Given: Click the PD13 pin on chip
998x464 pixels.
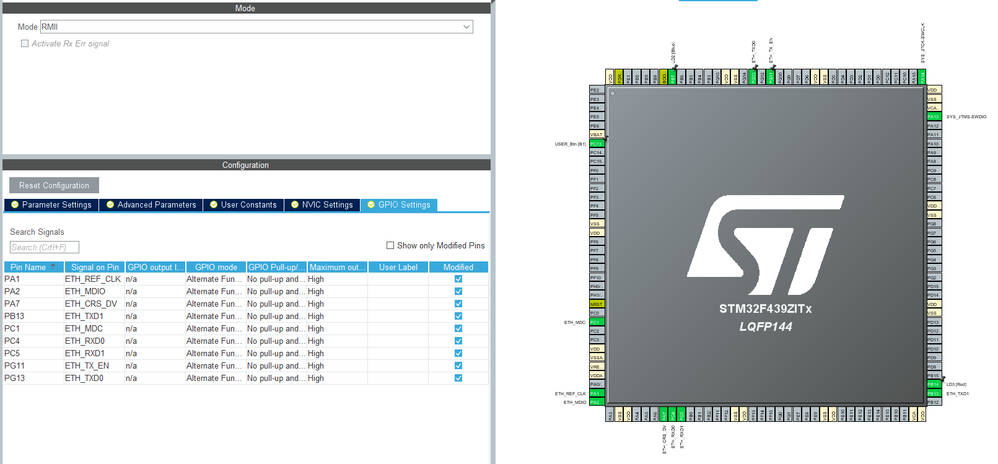Looking at the screenshot, I should coord(934,321).
